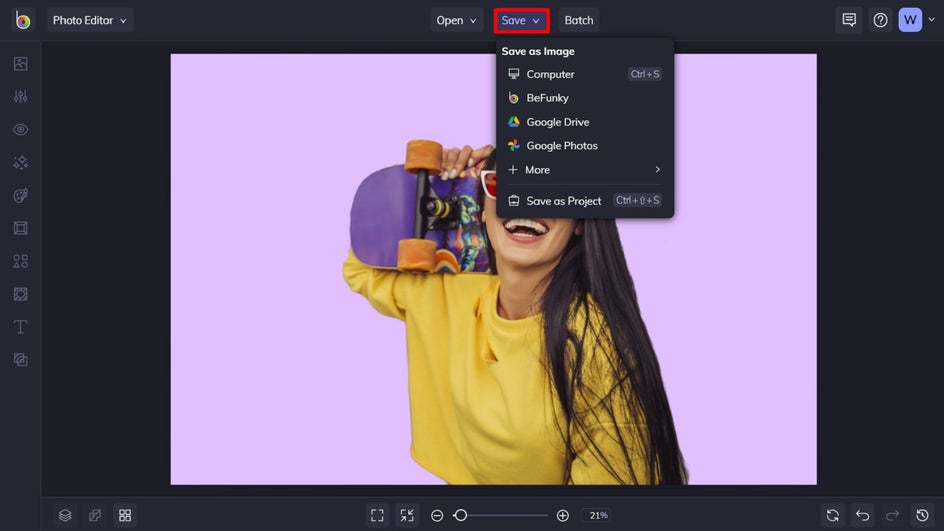Choose Computer from Save menu
Screen dimensions: 944x531
(x=550, y=74)
